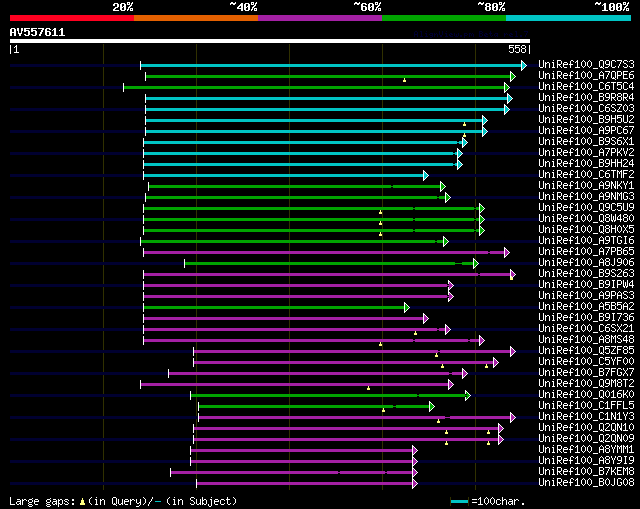
Task: Click the cyan alignment bar for UniRef100_Q9C7S3
Action: pyautogui.click(x=331, y=65)
